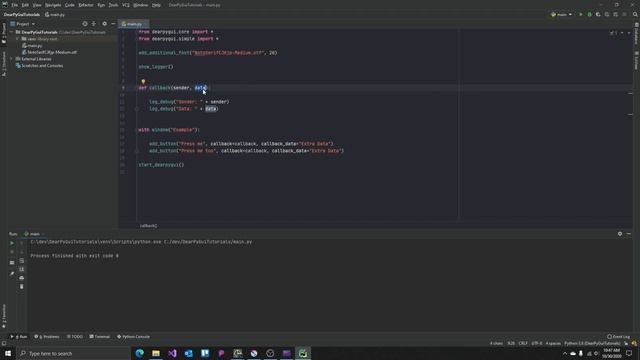Open Microsoft Edge from taskbar
This screenshot has width=640, height=360.
pos(140,353)
